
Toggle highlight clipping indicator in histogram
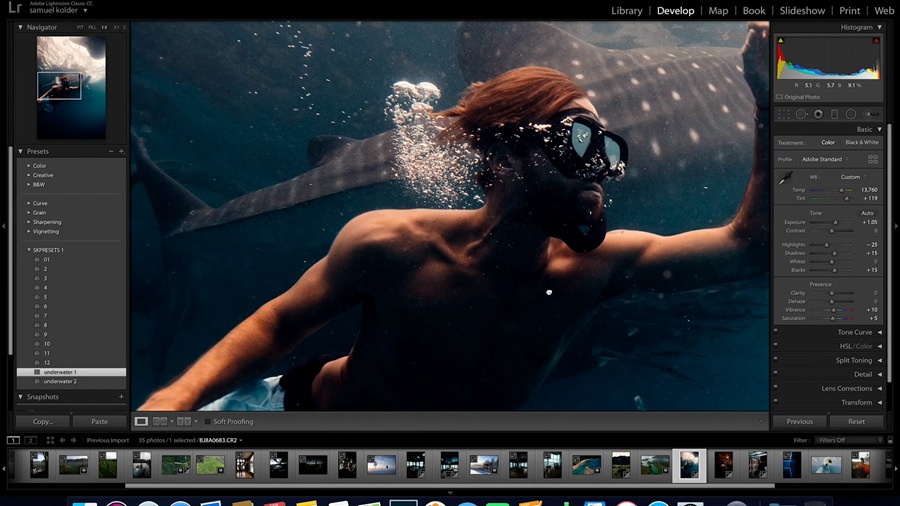tap(876, 40)
